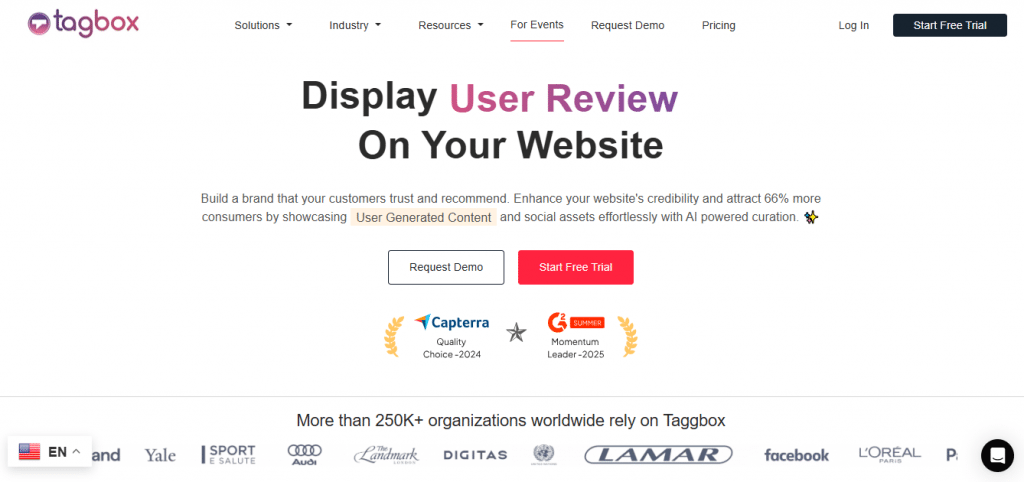
Task: Click the Capterra Quality Choice badge
Action: [451, 336]
